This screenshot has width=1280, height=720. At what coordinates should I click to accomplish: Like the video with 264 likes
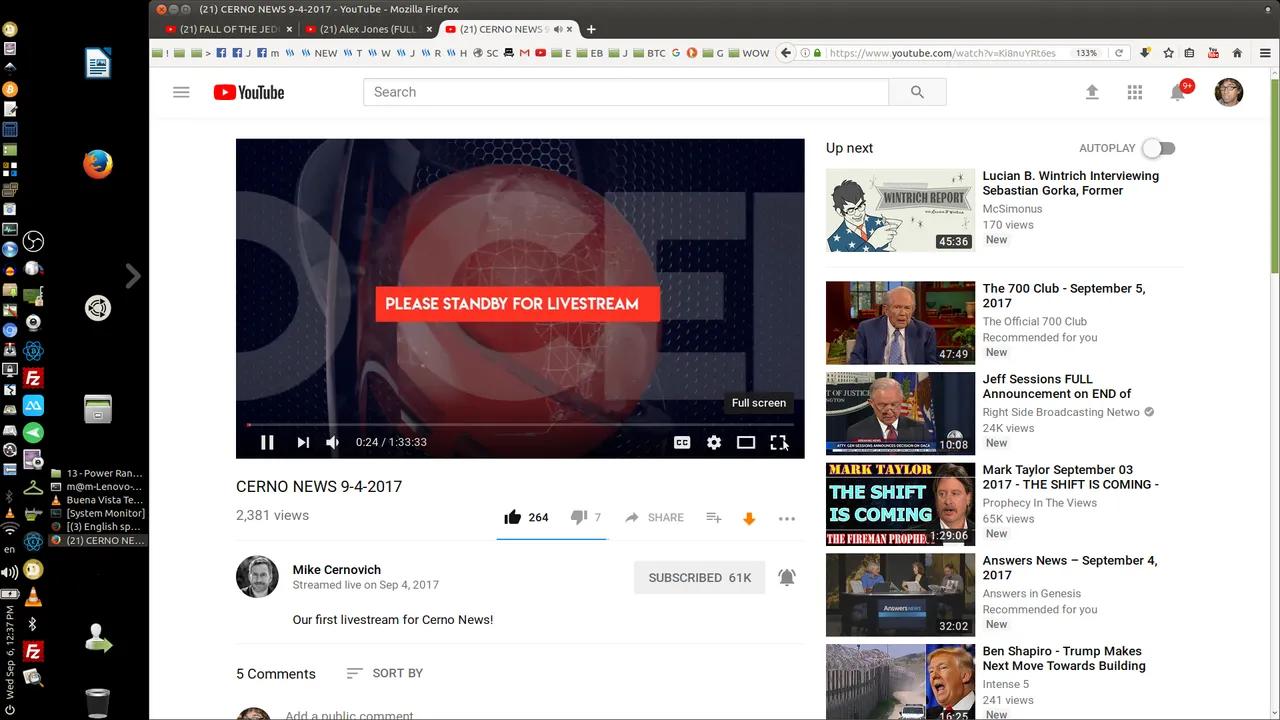[526, 517]
